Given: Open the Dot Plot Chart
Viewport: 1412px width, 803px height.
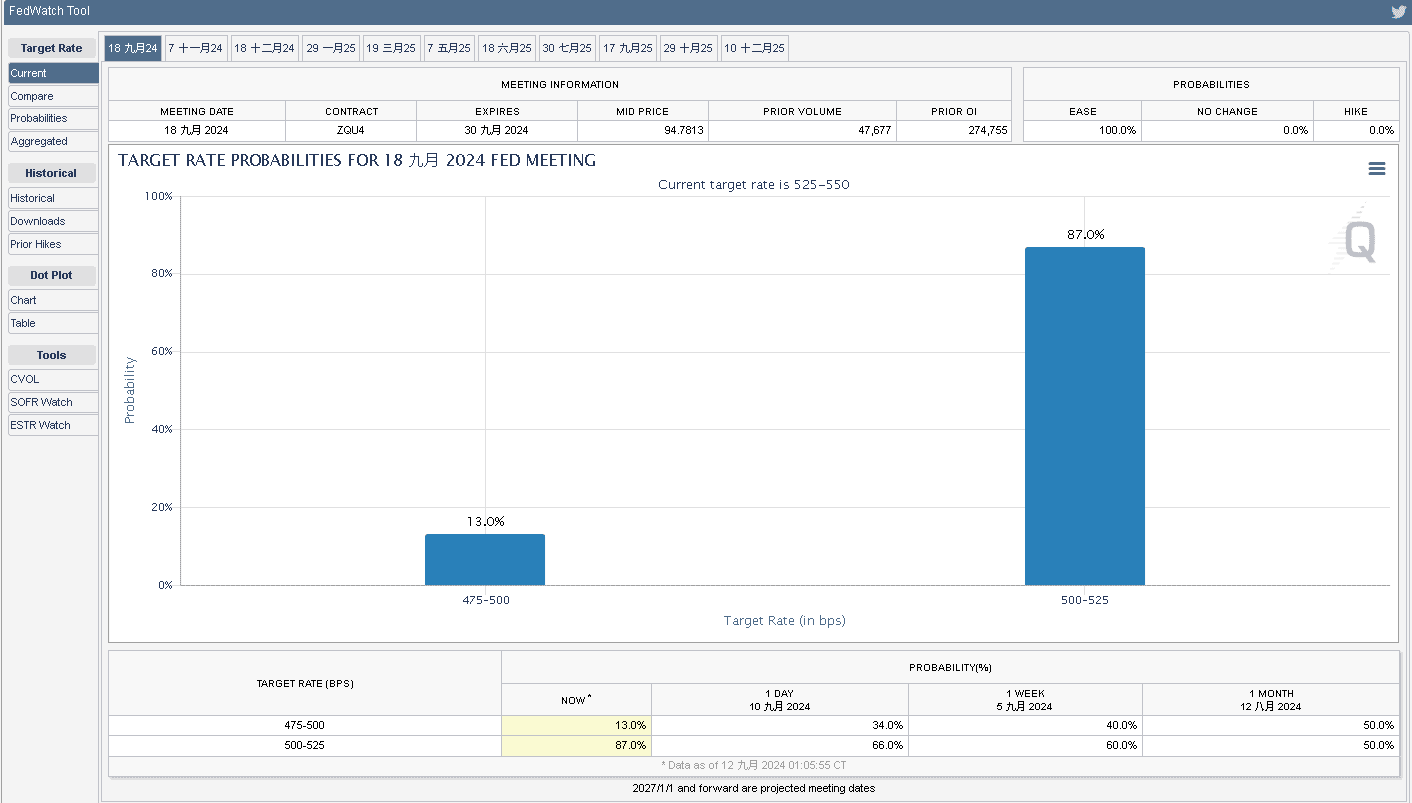Looking at the screenshot, I should pyautogui.click(x=53, y=300).
